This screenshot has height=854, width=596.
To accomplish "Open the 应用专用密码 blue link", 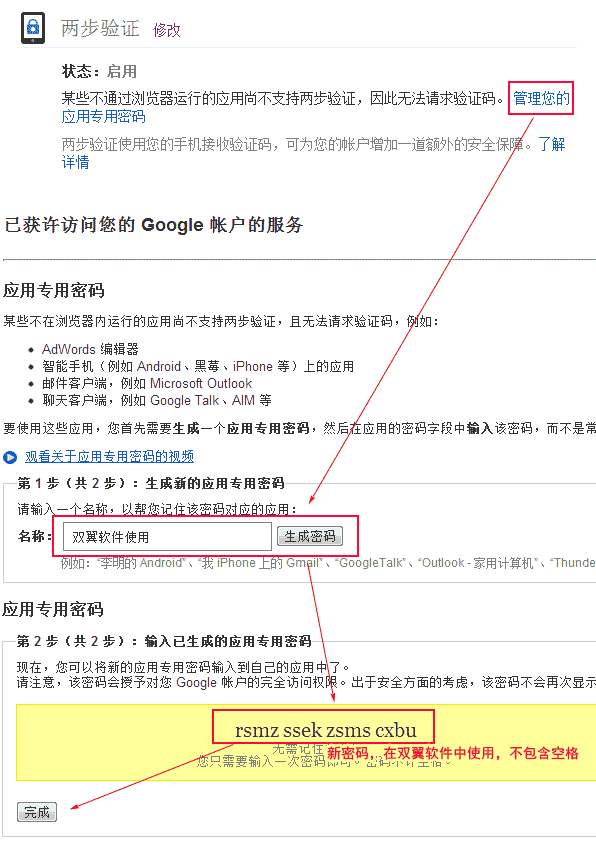I will pyautogui.click(x=104, y=117).
